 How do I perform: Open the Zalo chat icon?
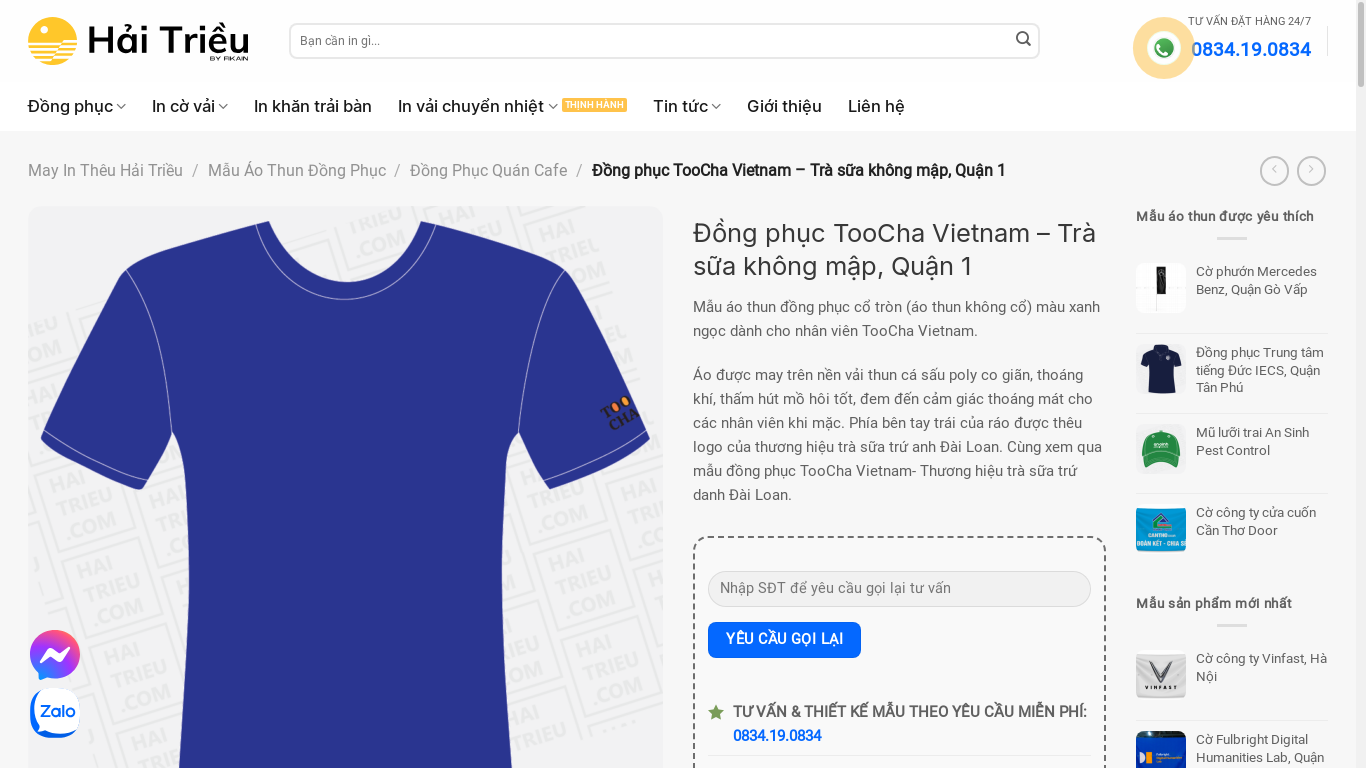(x=55, y=712)
